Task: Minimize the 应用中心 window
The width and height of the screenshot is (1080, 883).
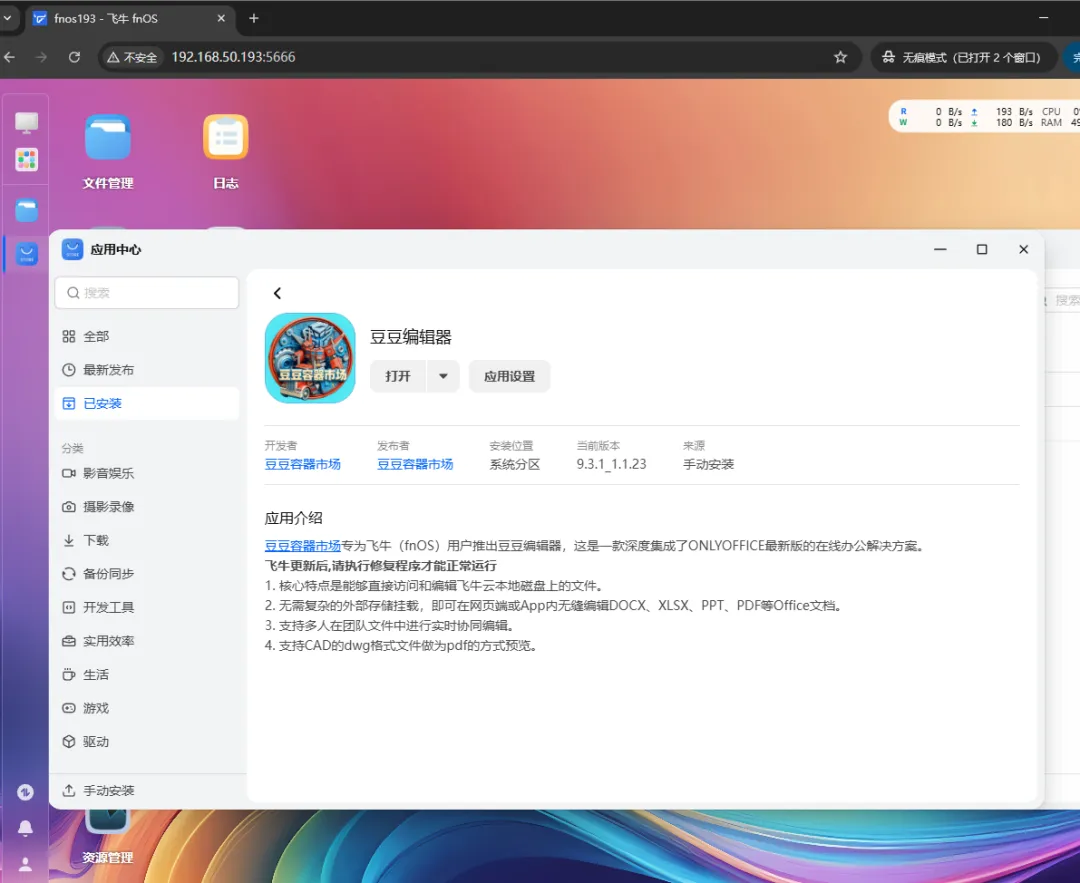Action: [940, 249]
